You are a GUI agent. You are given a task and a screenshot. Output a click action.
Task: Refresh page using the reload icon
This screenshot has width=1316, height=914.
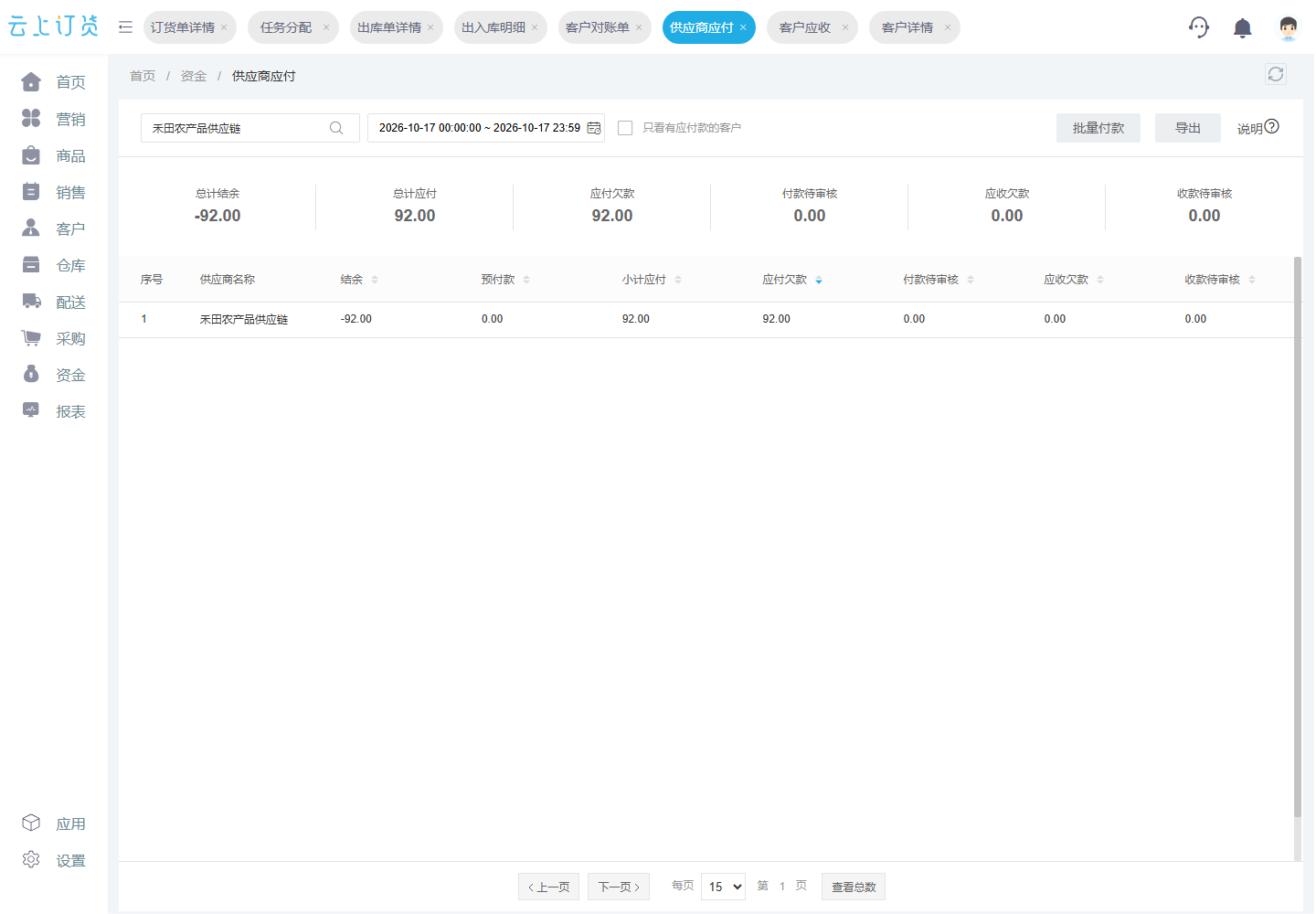[1276, 74]
